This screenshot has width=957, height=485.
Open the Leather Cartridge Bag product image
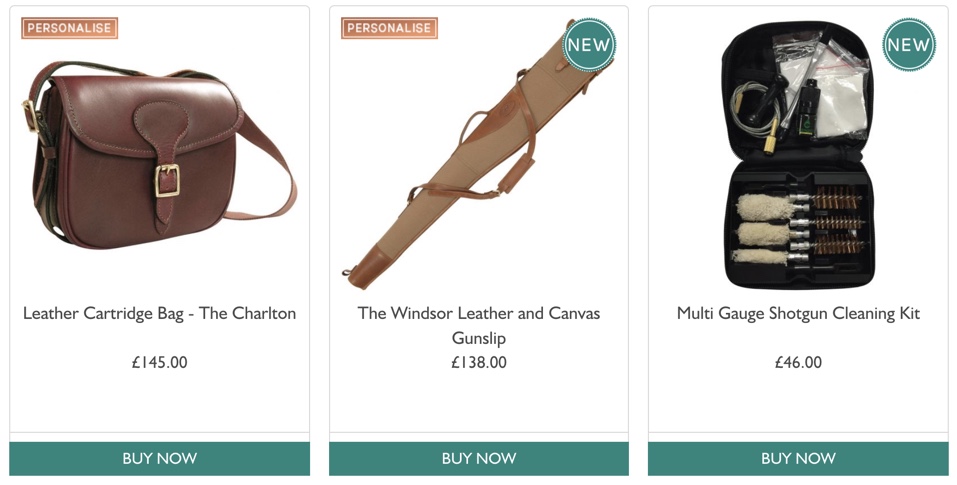(x=159, y=154)
